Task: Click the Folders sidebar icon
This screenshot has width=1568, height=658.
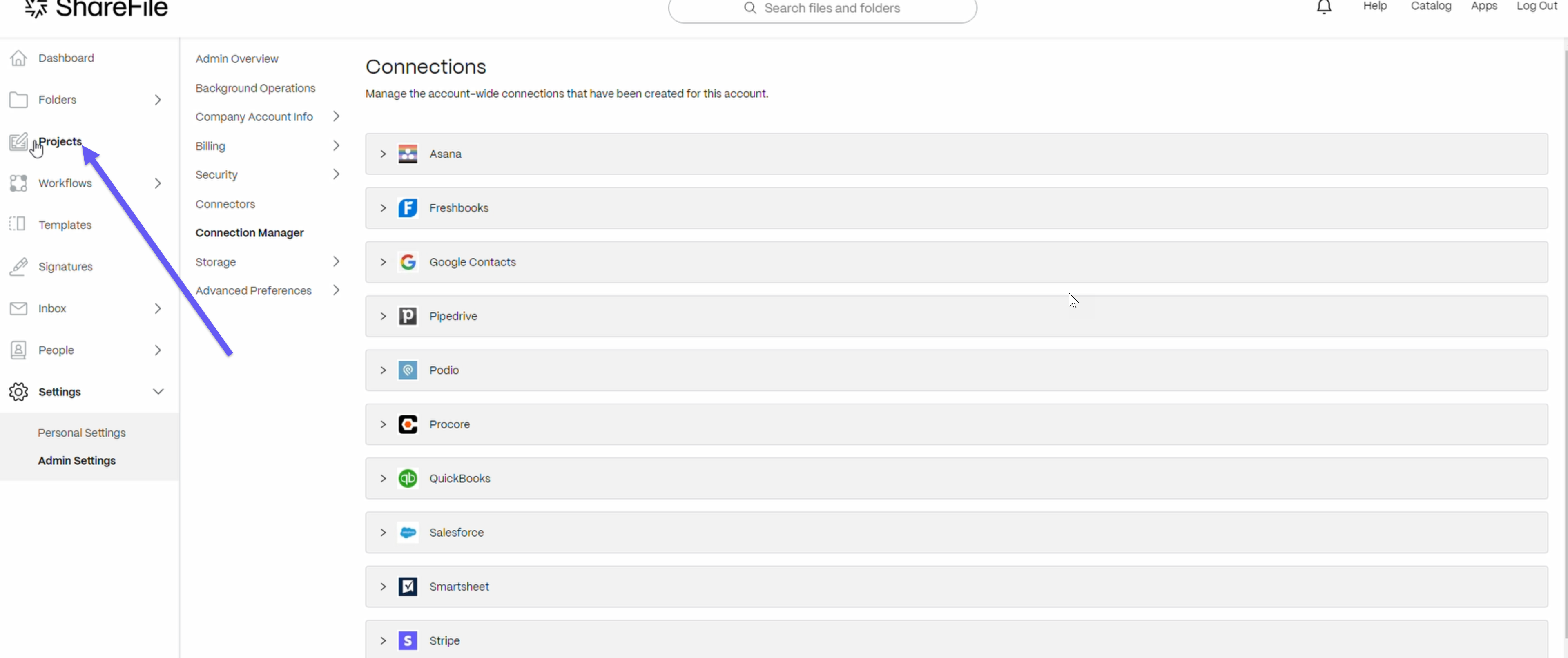Action: tap(18, 99)
